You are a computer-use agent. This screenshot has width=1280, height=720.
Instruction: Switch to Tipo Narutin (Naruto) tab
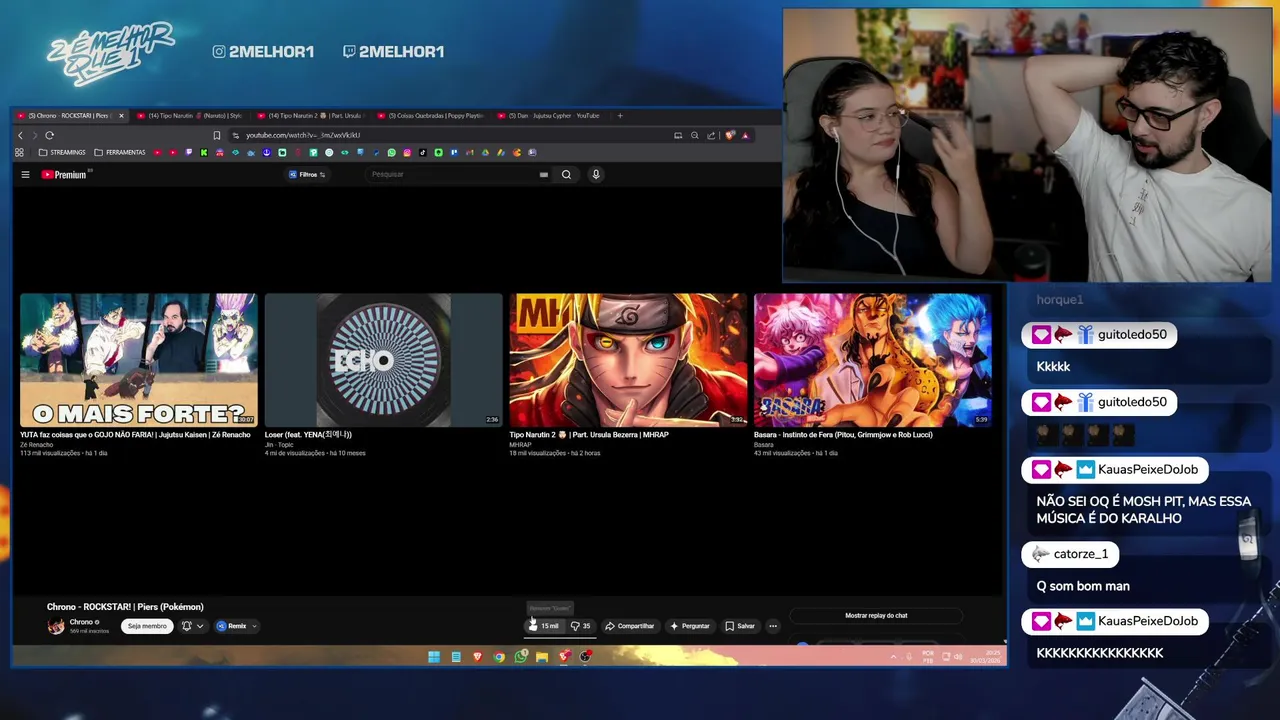pos(190,115)
